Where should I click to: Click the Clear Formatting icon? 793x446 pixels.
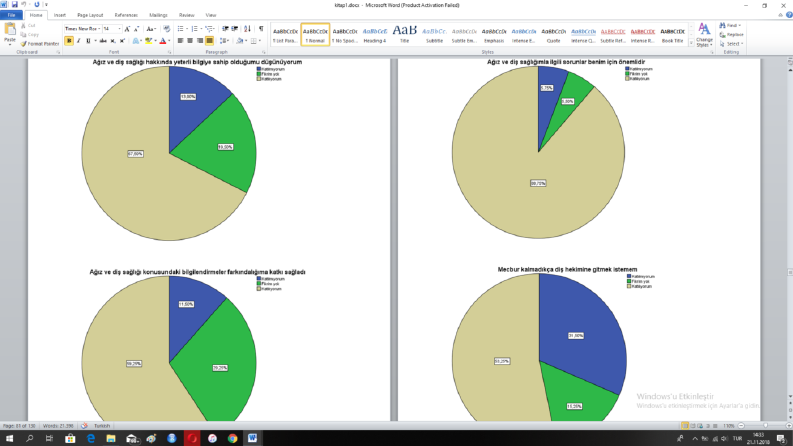[x=166, y=29]
